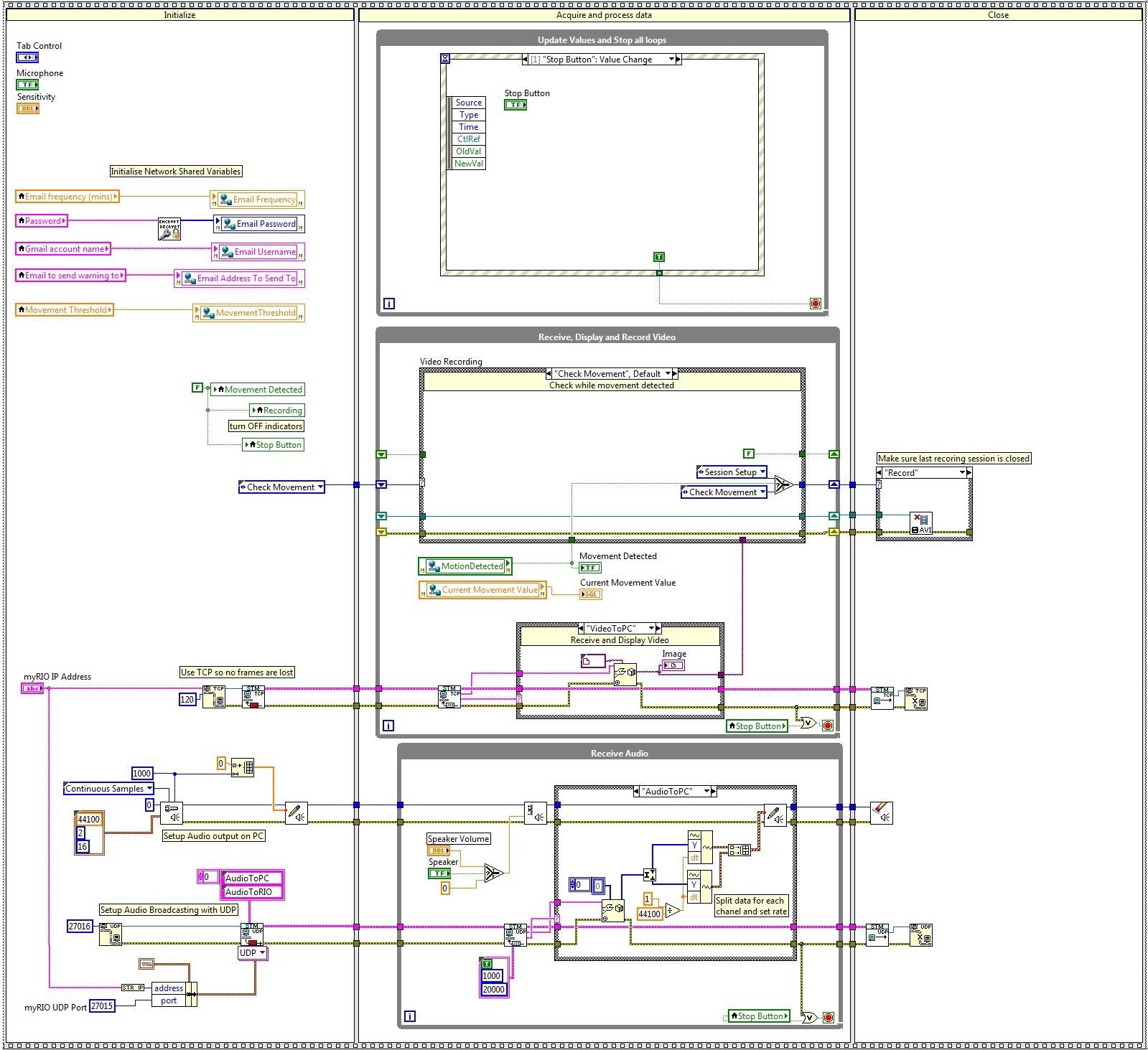Click the Sensitivity DBL control terminal
Image resolution: width=1148 pixels, height=1050 pixels.
pyautogui.click(x=28, y=109)
